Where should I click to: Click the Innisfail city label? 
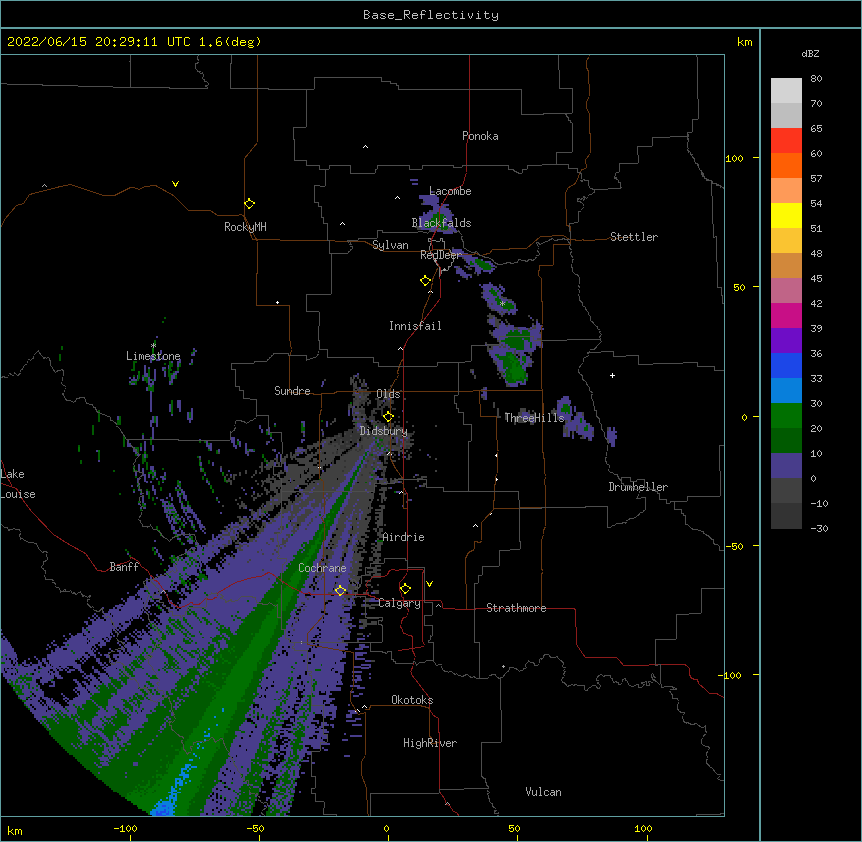415,326
